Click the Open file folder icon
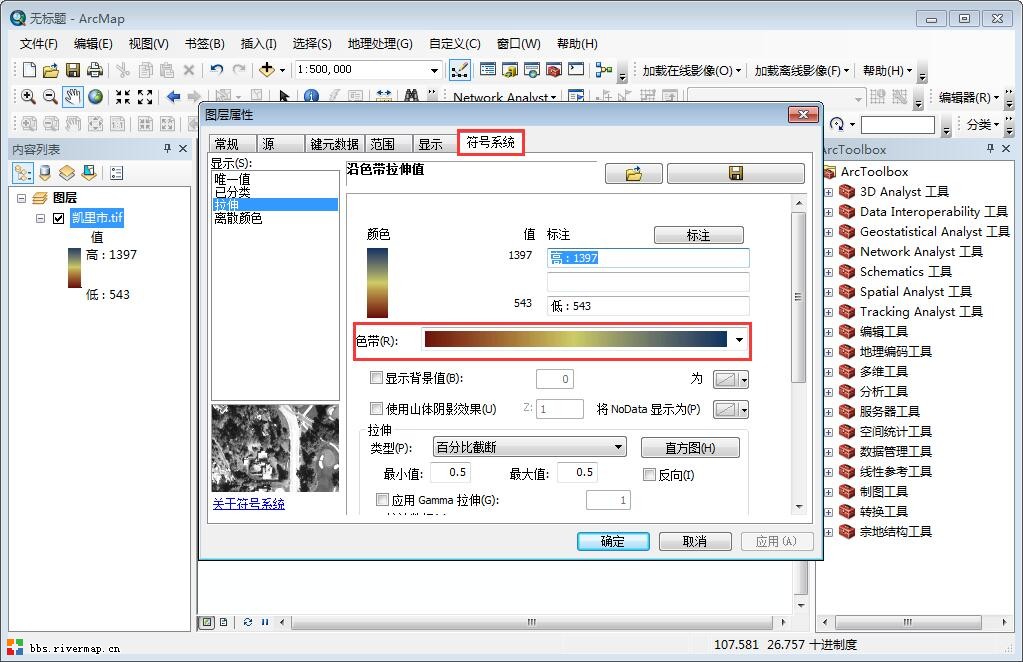The height and width of the screenshot is (662, 1023). click(50, 70)
